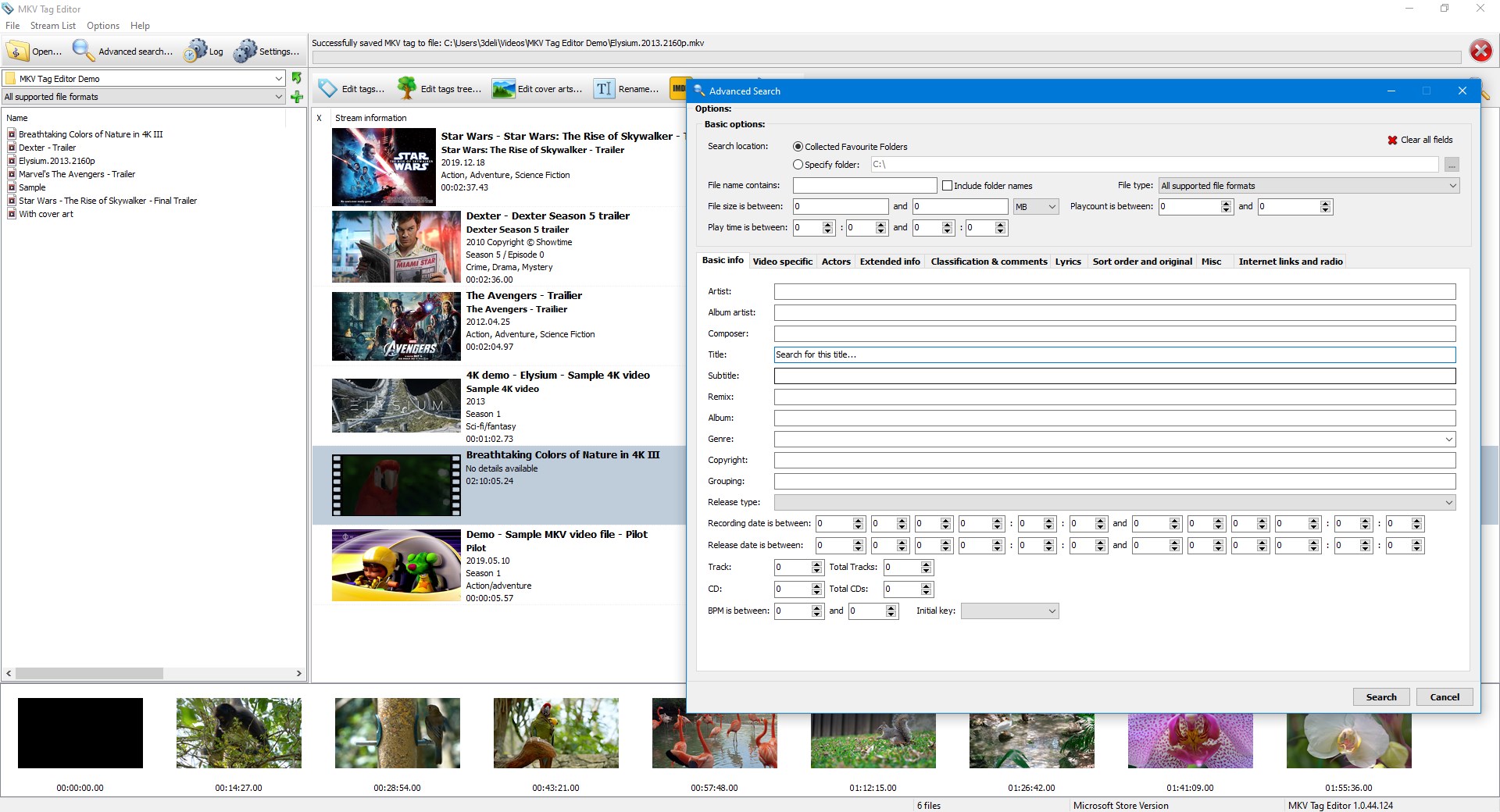Select the Sample file in the list
Screen dimensions: 1500x812
[x=32, y=187]
